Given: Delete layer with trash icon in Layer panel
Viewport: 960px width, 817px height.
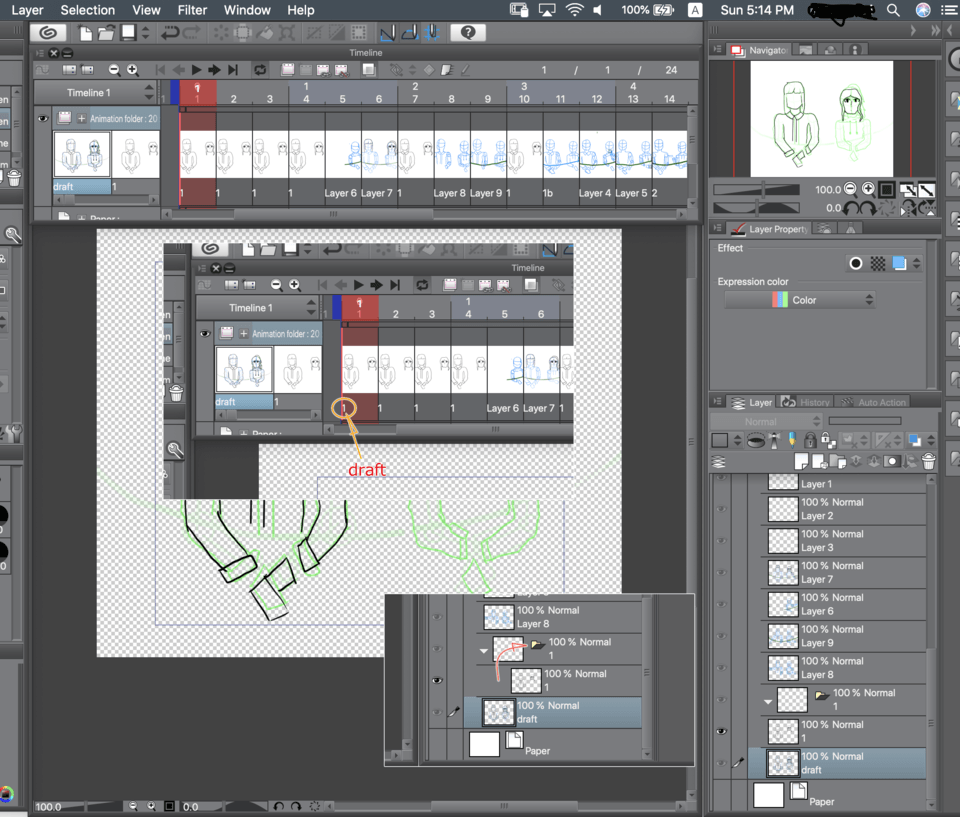Looking at the screenshot, I should click(x=929, y=461).
